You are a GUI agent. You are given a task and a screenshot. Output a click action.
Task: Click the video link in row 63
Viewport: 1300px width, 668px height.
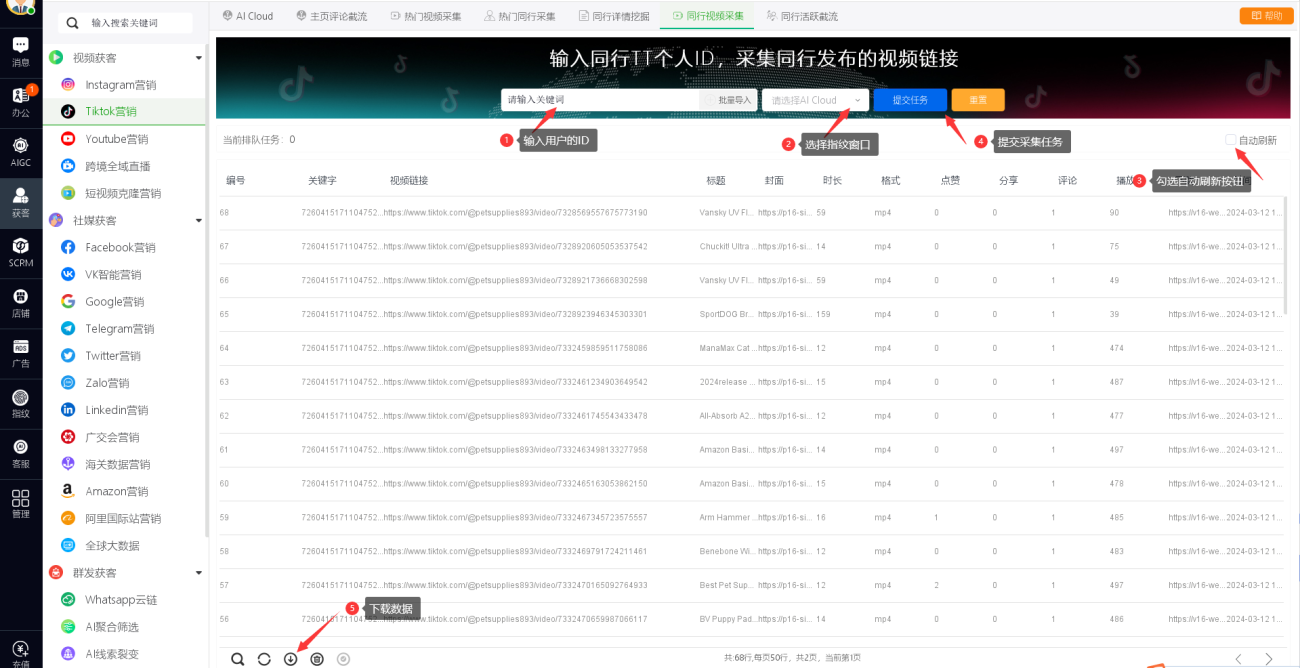coord(515,382)
